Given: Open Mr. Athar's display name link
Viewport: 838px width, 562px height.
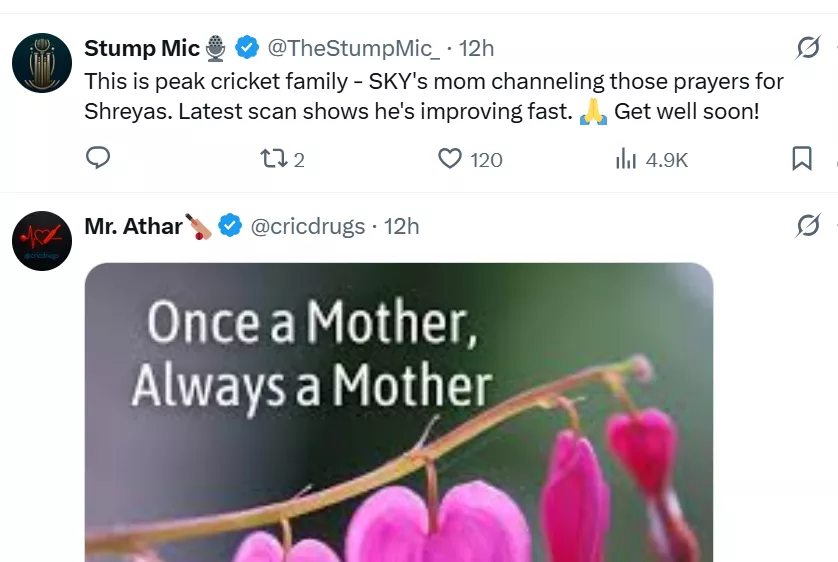Looking at the screenshot, I should point(133,227).
